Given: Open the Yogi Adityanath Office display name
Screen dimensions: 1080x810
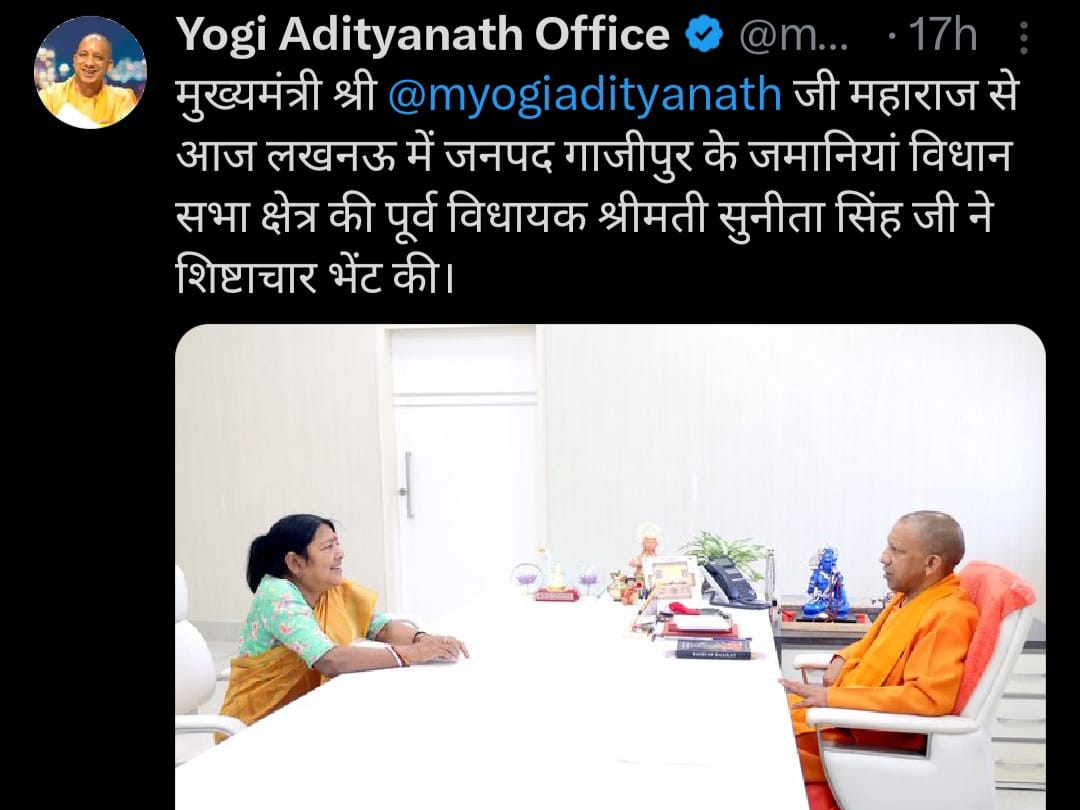Looking at the screenshot, I should click(x=423, y=35).
